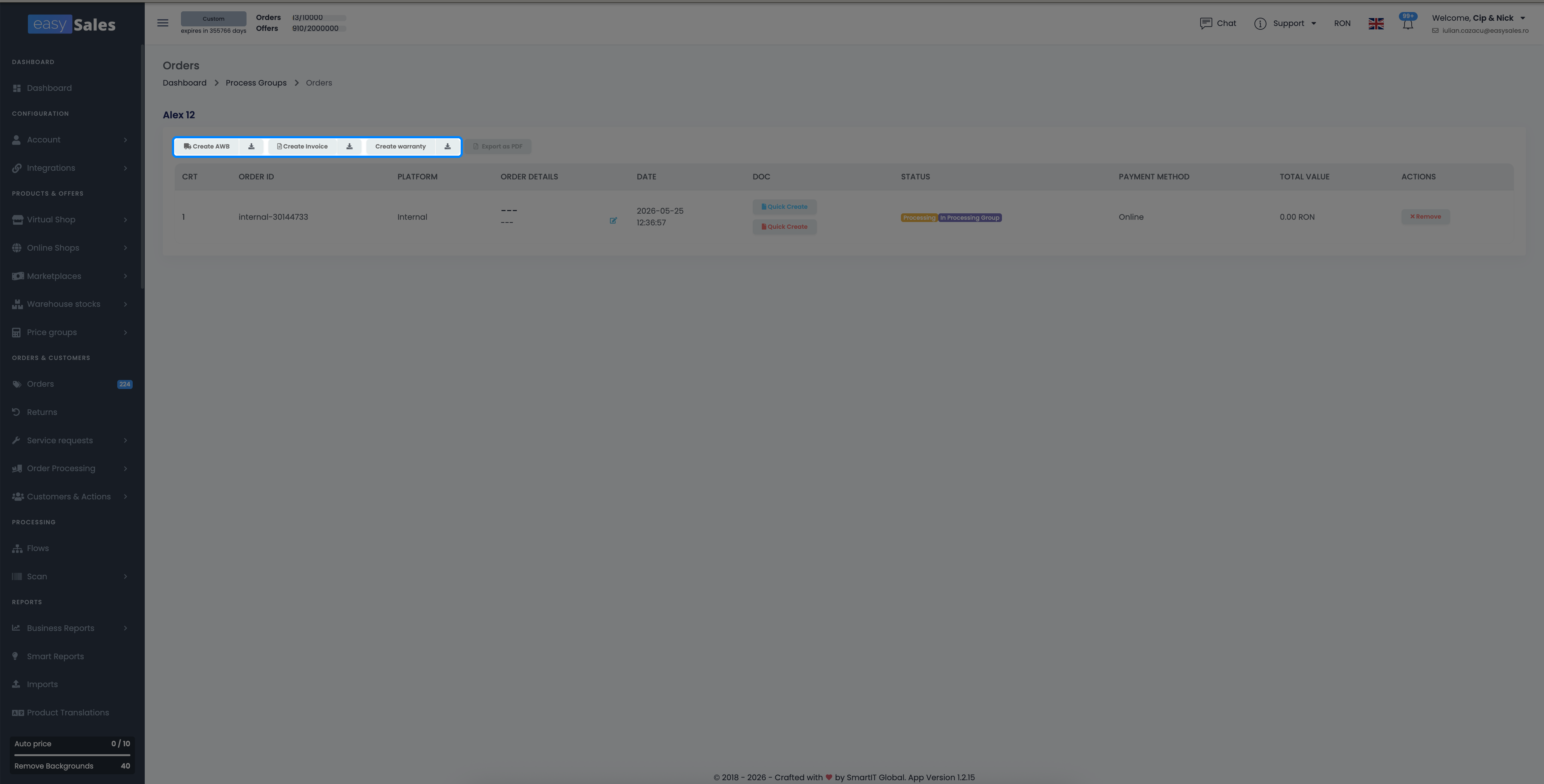Open the Flows icon under Processing
The width and height of the screenshot is (1544, 784).
point(17,548)
